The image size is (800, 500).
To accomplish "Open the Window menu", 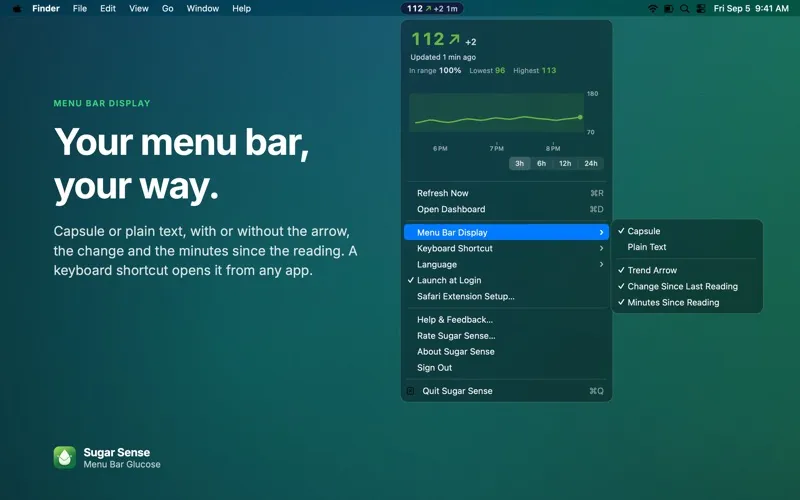I will click(203, 9).
